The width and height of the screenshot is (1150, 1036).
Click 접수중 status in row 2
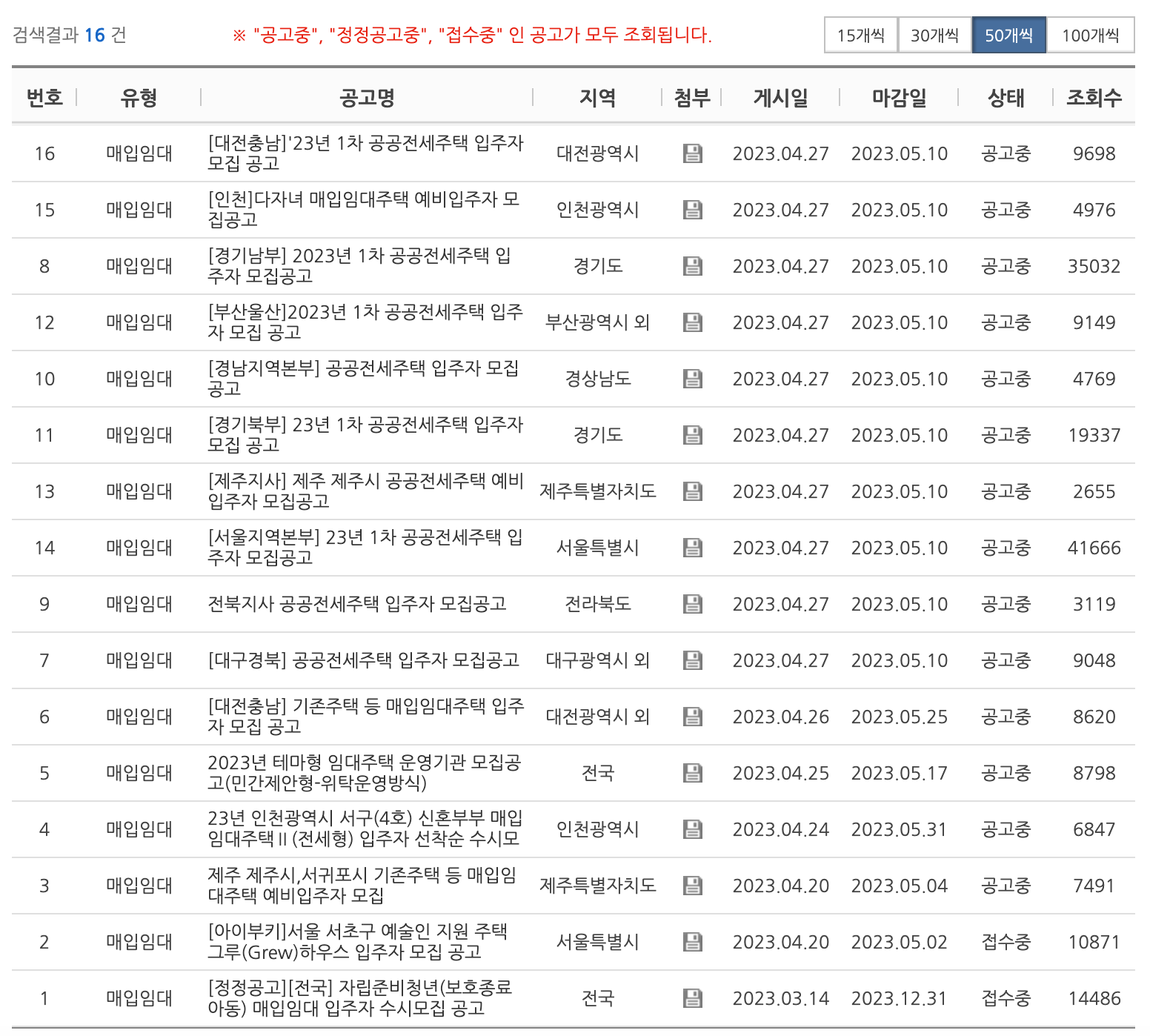(1006, 942)
